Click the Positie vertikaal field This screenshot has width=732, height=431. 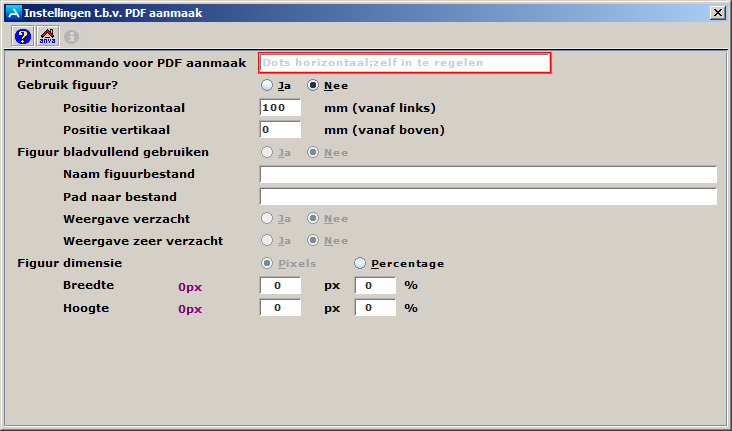(280, 129)
